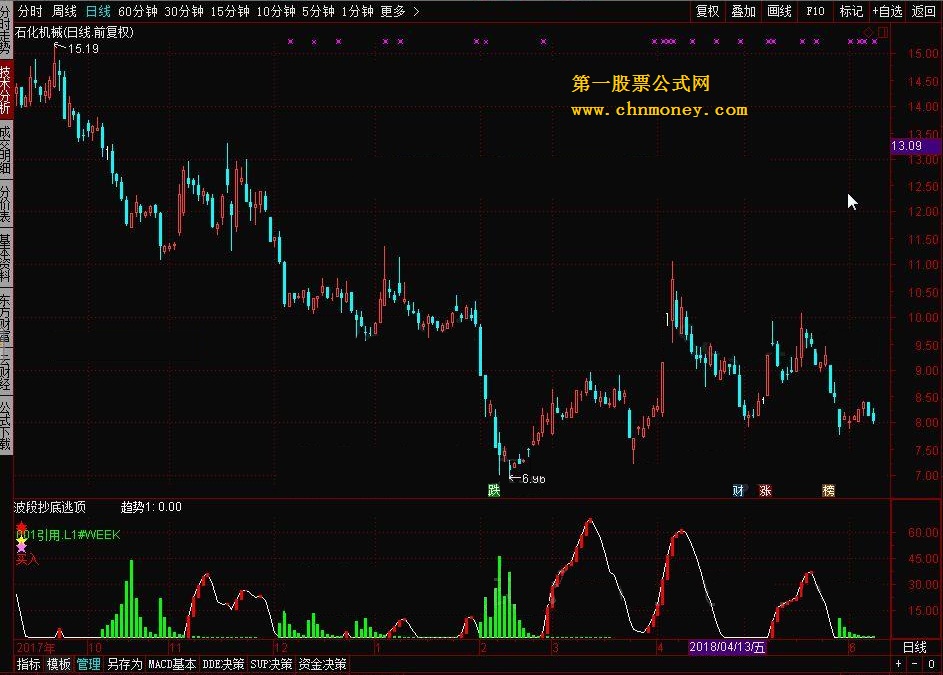The width and height of the screenshot is (943, 675).
Task: Select the 管理 tab at bottom
Action: tap(88, 664)
